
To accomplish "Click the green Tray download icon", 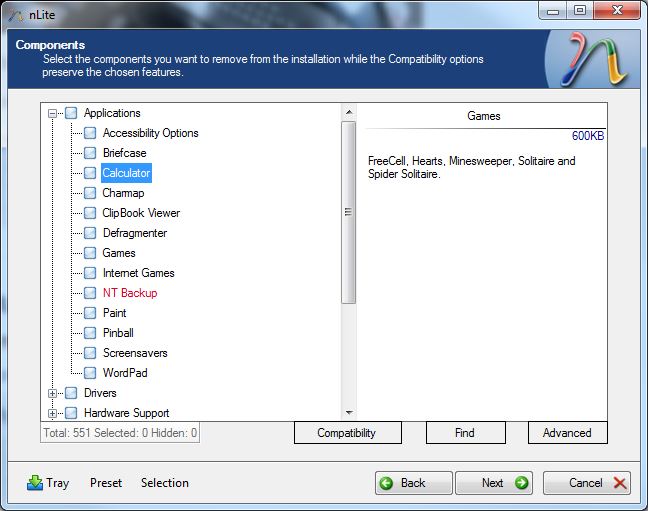I will [35, 482].
